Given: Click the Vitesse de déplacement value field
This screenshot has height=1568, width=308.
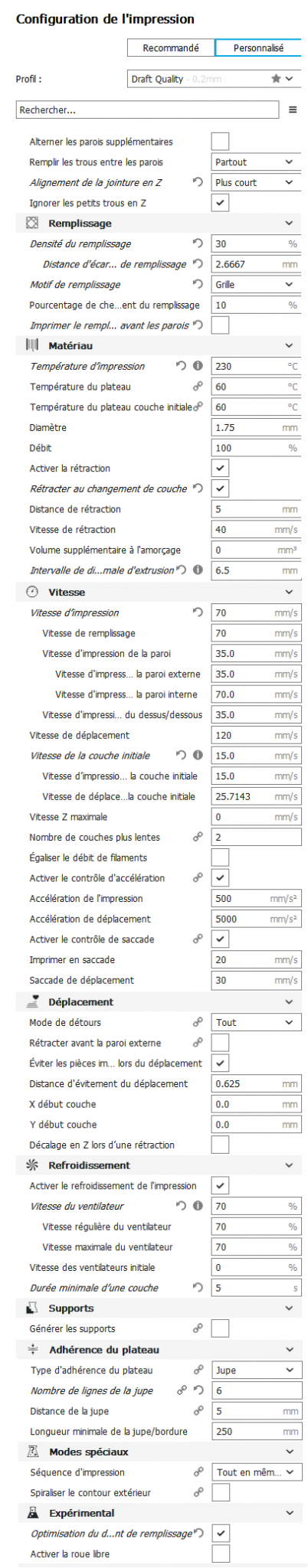Looking at the screenshot, I should pos(256,735).
